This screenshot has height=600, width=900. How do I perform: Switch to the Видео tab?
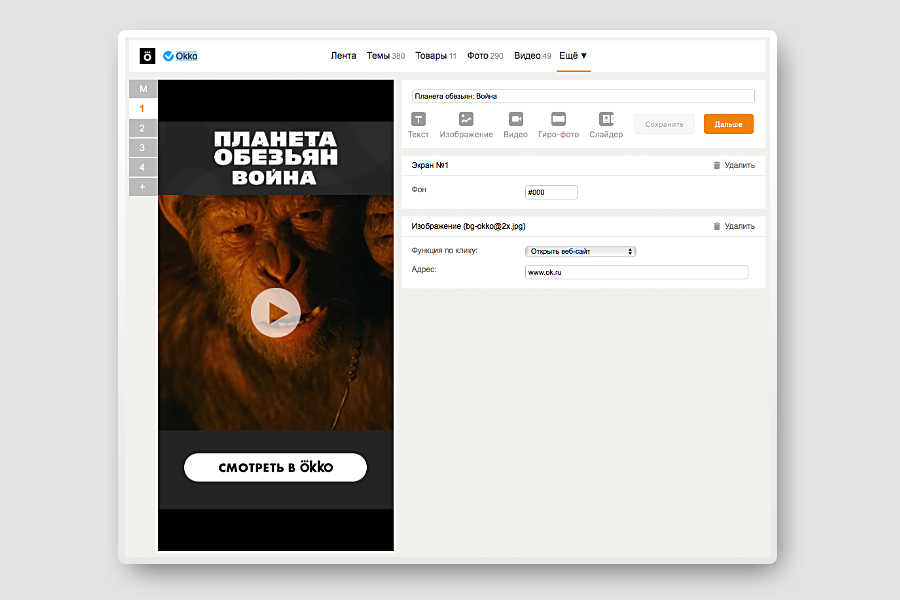click(x=532, y=56)
